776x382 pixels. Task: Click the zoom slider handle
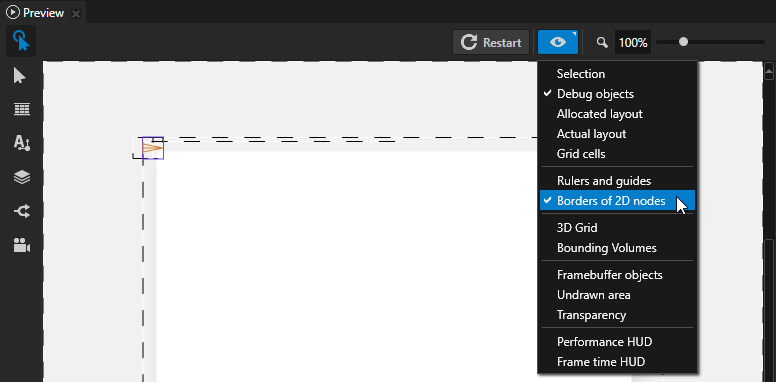(683, 42)
